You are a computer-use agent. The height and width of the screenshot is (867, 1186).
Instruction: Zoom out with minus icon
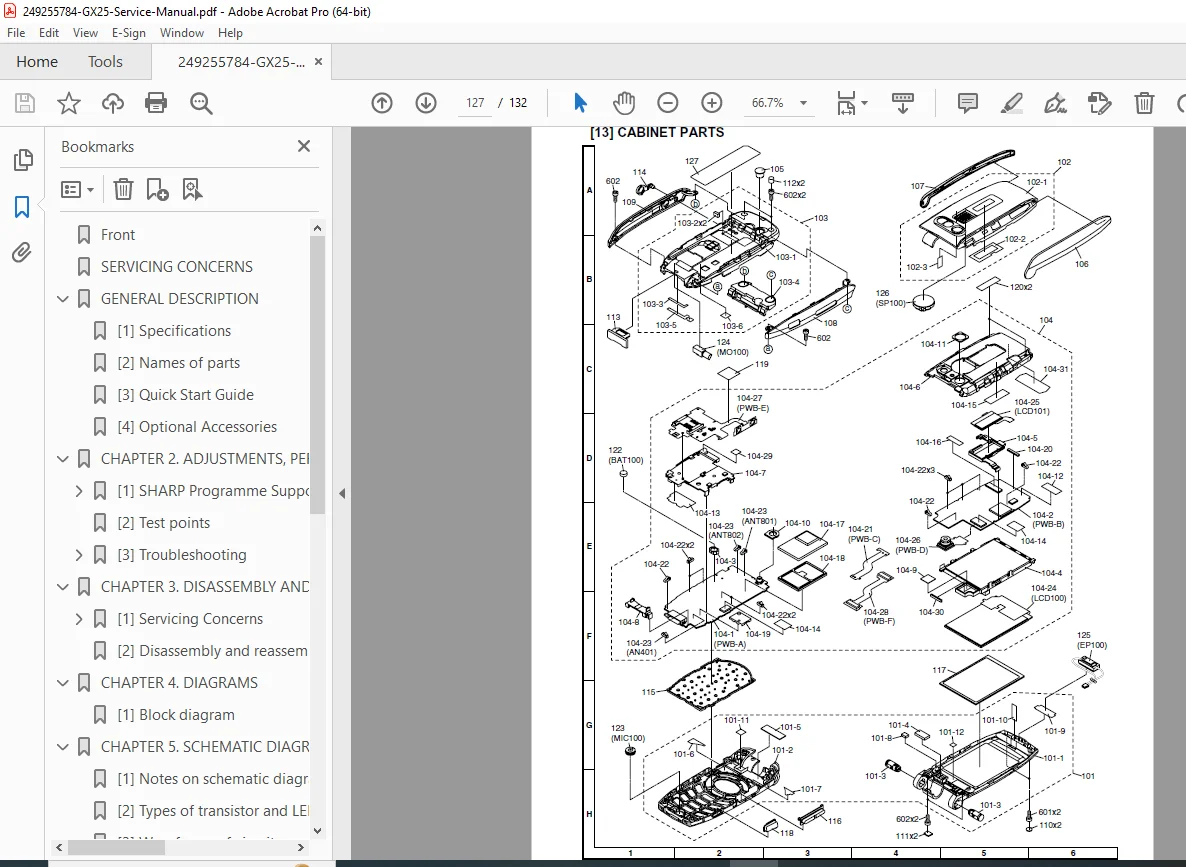[668, 103]
